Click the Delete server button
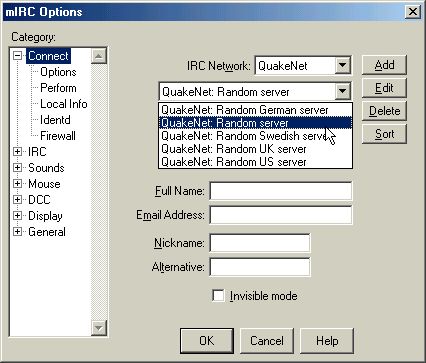426x363 pixels. click(x=384, y=111)
